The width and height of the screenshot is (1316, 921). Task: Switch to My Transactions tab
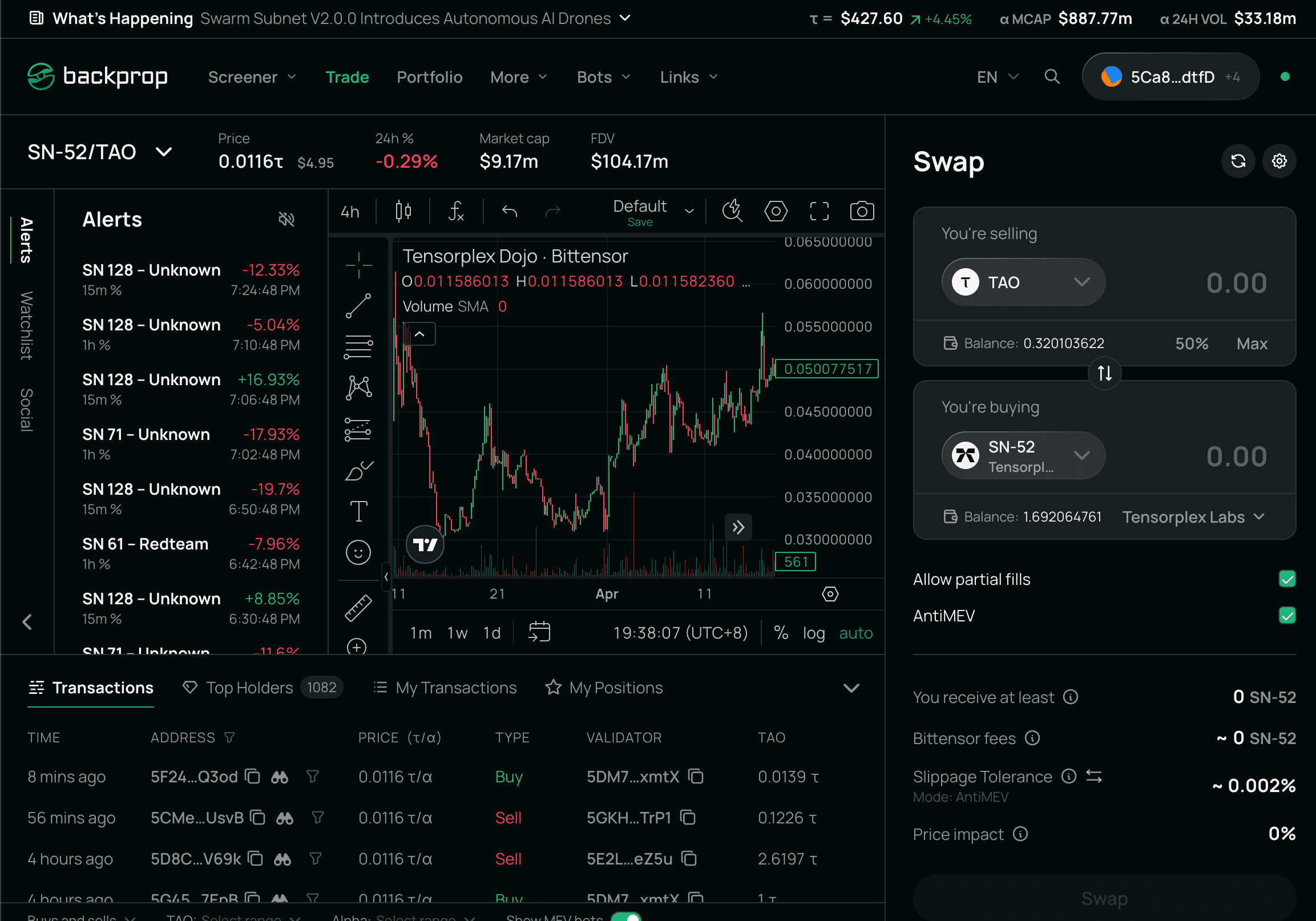click(x=445, y=688)
